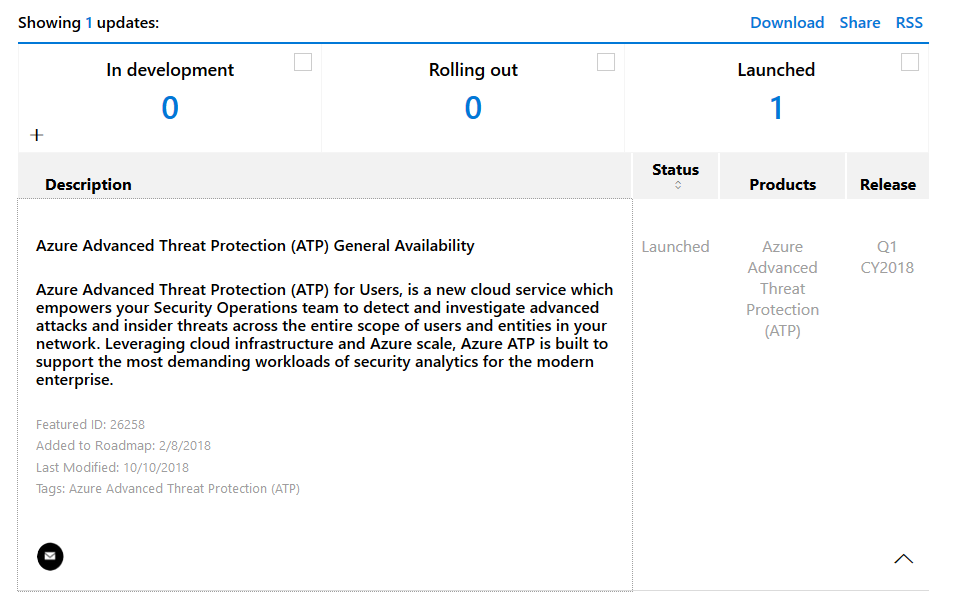972x599 pixels.
Task: Open the Azure ATP General Availability title
Action: [x=255, y=246]
